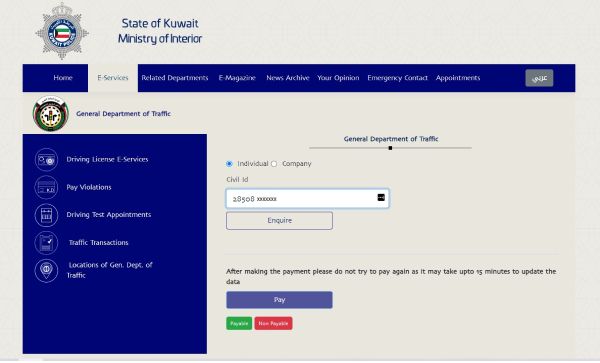Screen dimensions: 600x363
Task: Switch language with the Arabic button
Action: [539, 78]
